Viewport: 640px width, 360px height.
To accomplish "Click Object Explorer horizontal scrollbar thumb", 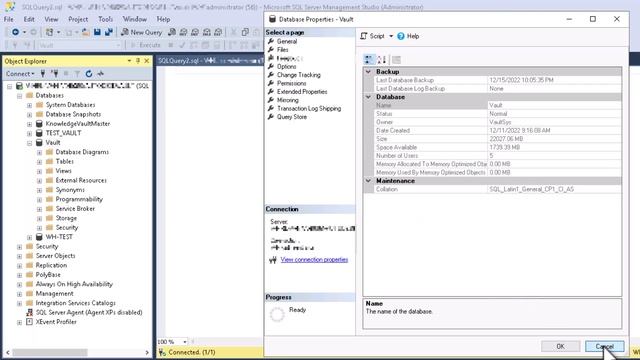I will (50, 352).
